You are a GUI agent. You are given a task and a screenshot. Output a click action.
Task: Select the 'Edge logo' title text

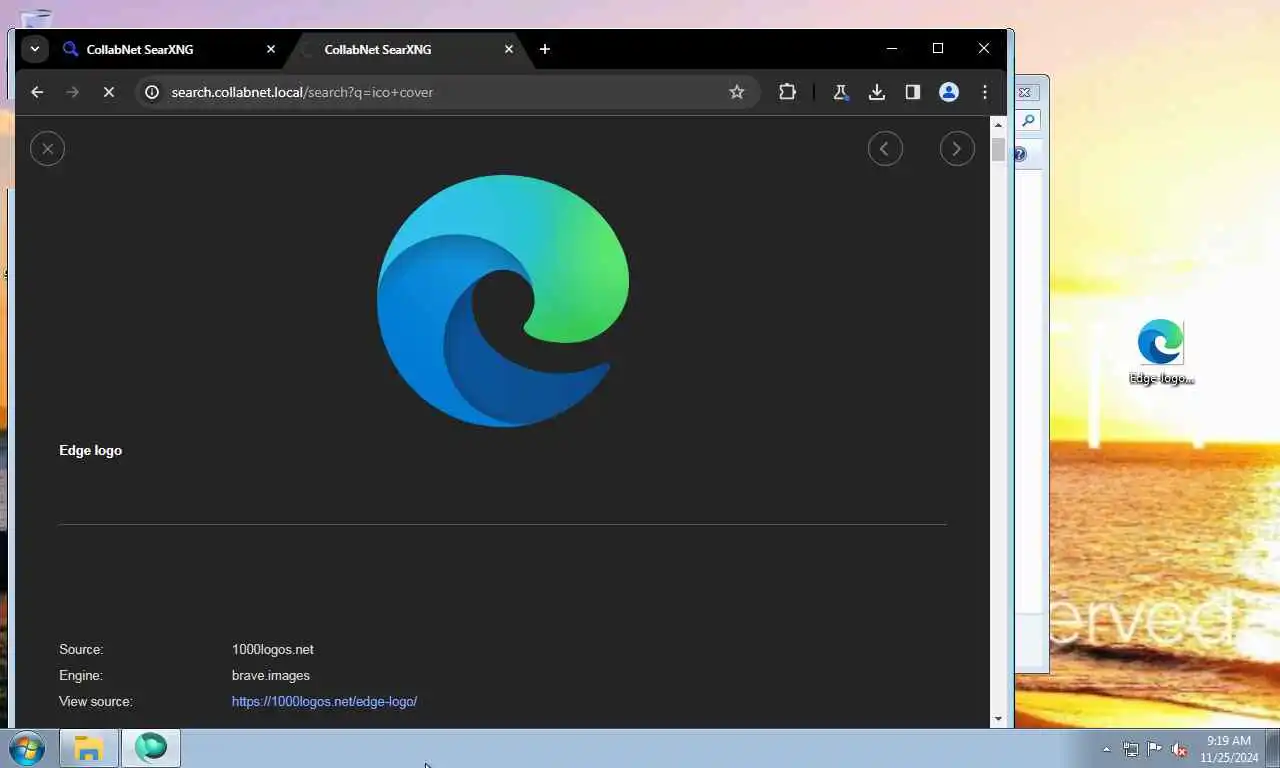pyautogui.click(x=90, y=451)
